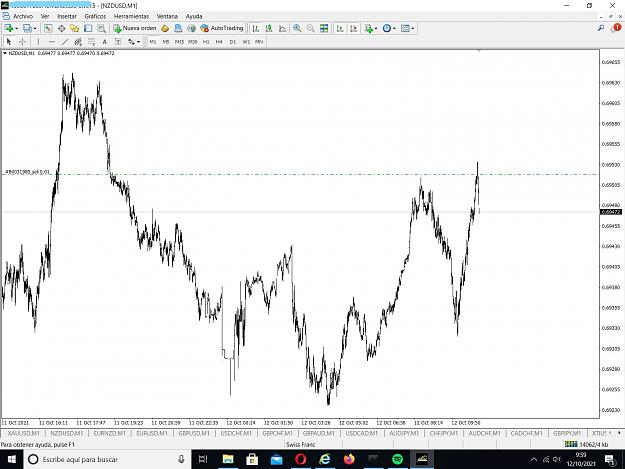Open the notifications alert icon
The image size is (625, 469).
(616, 28)
